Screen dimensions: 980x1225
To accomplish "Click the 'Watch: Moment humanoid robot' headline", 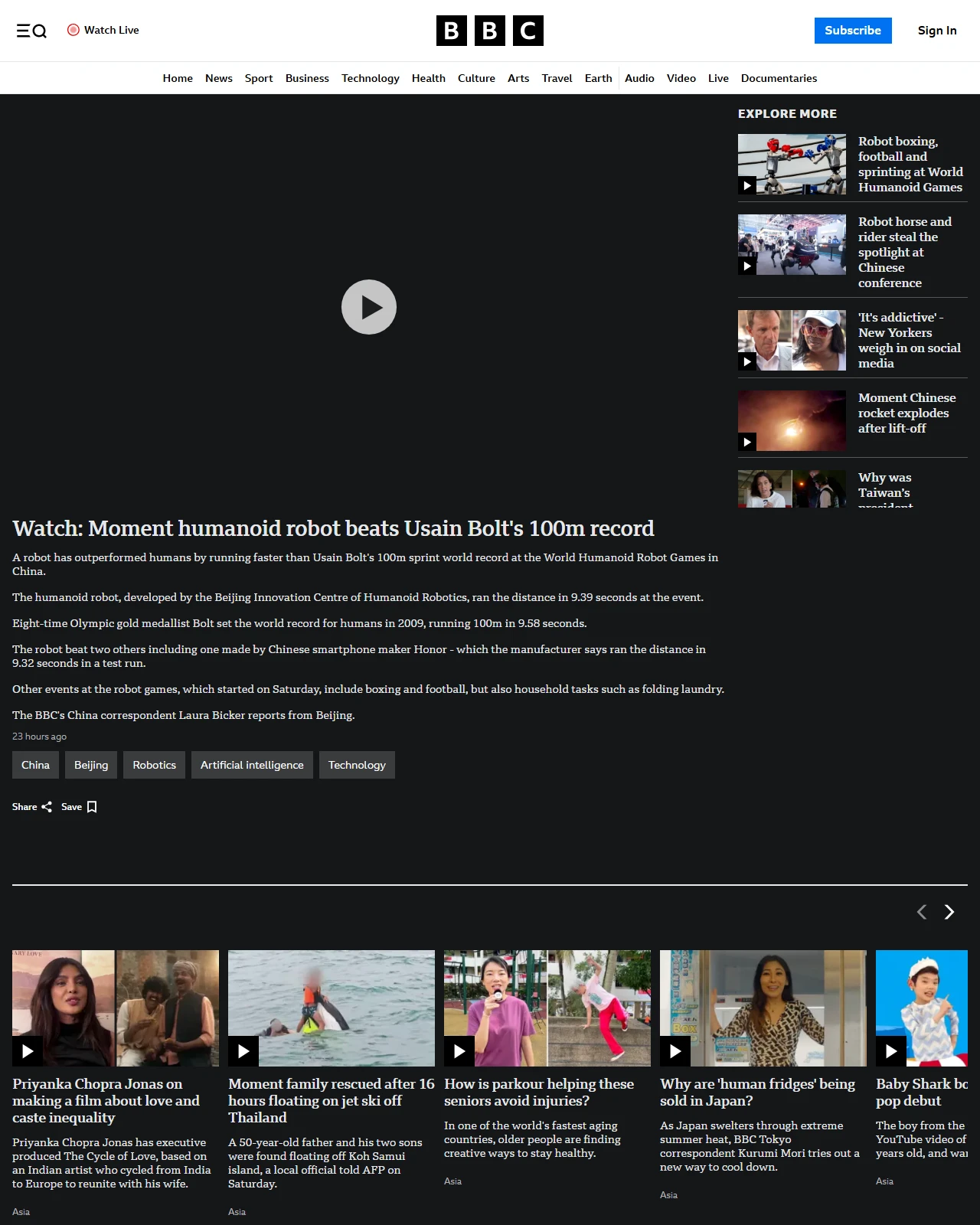I will click(x=333, y=528).
